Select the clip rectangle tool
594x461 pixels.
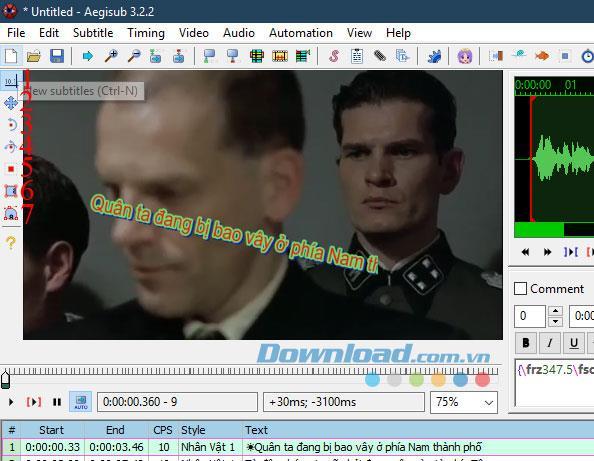click(11, 191)
